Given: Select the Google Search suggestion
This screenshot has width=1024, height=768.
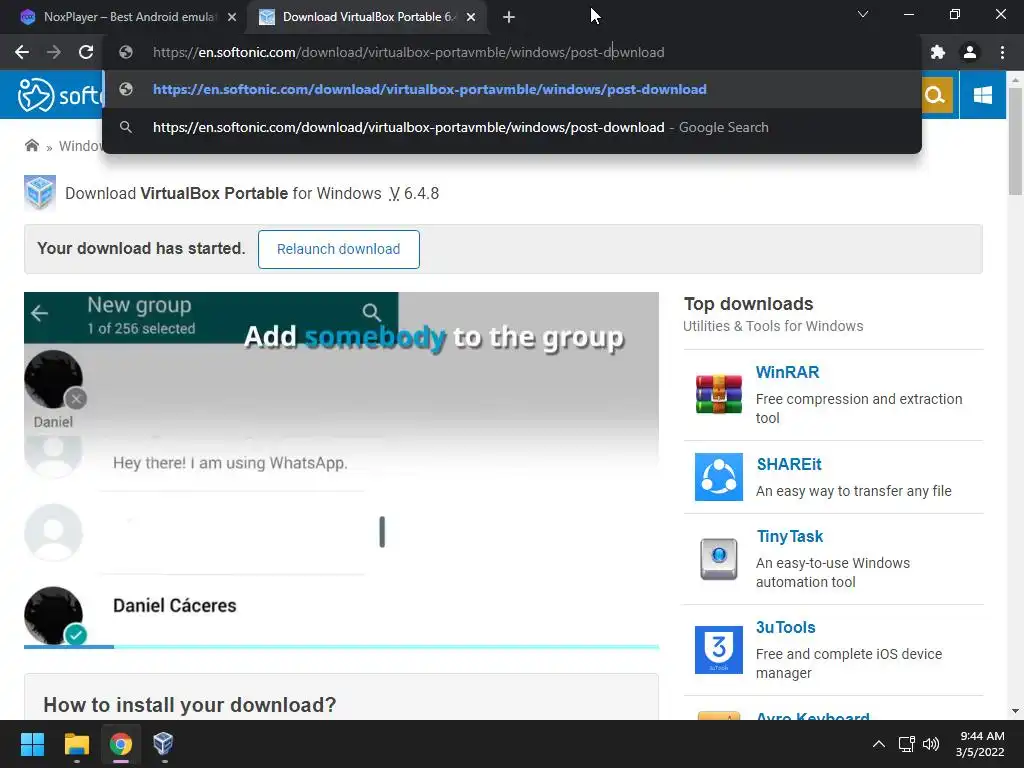Looking at the screenshot, I should pos(512,127).
